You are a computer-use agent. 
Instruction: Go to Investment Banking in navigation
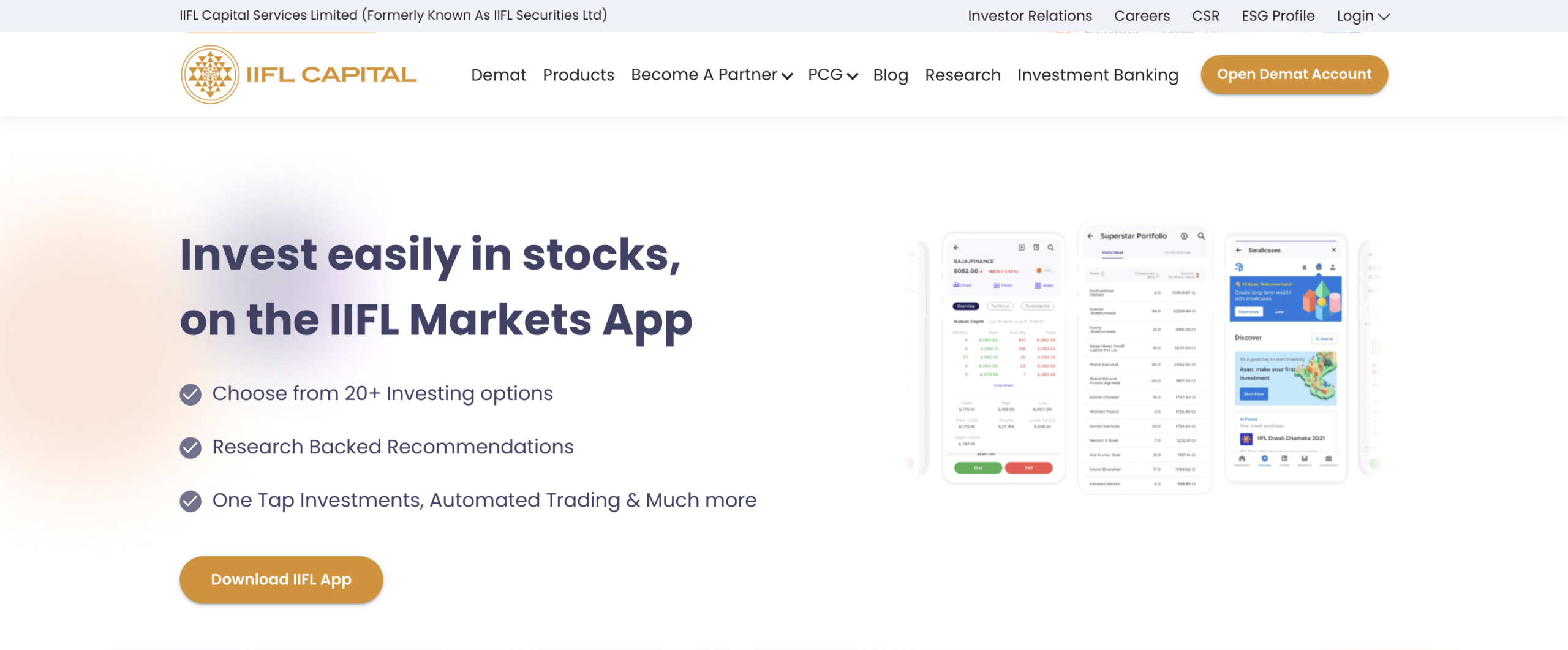click(1098, 75)
